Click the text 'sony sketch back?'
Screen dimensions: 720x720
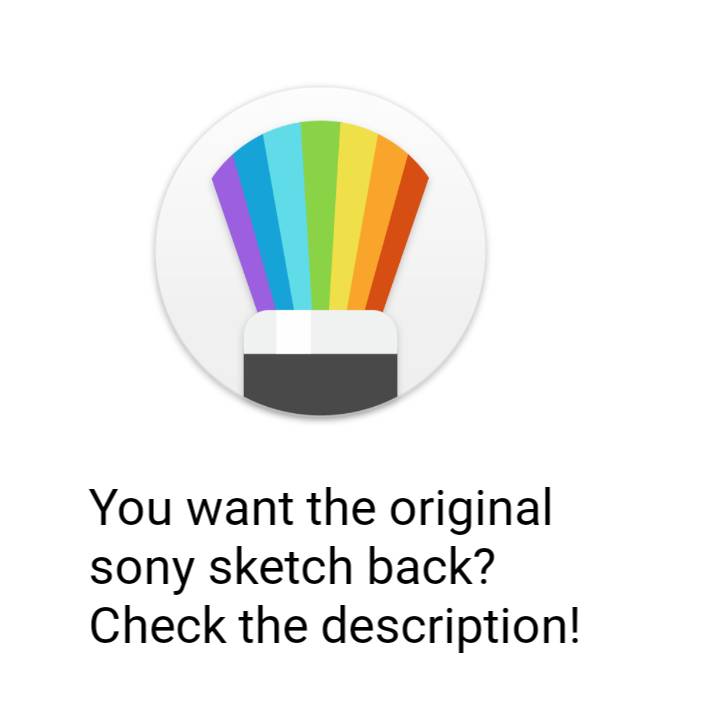tap(292, 566)
